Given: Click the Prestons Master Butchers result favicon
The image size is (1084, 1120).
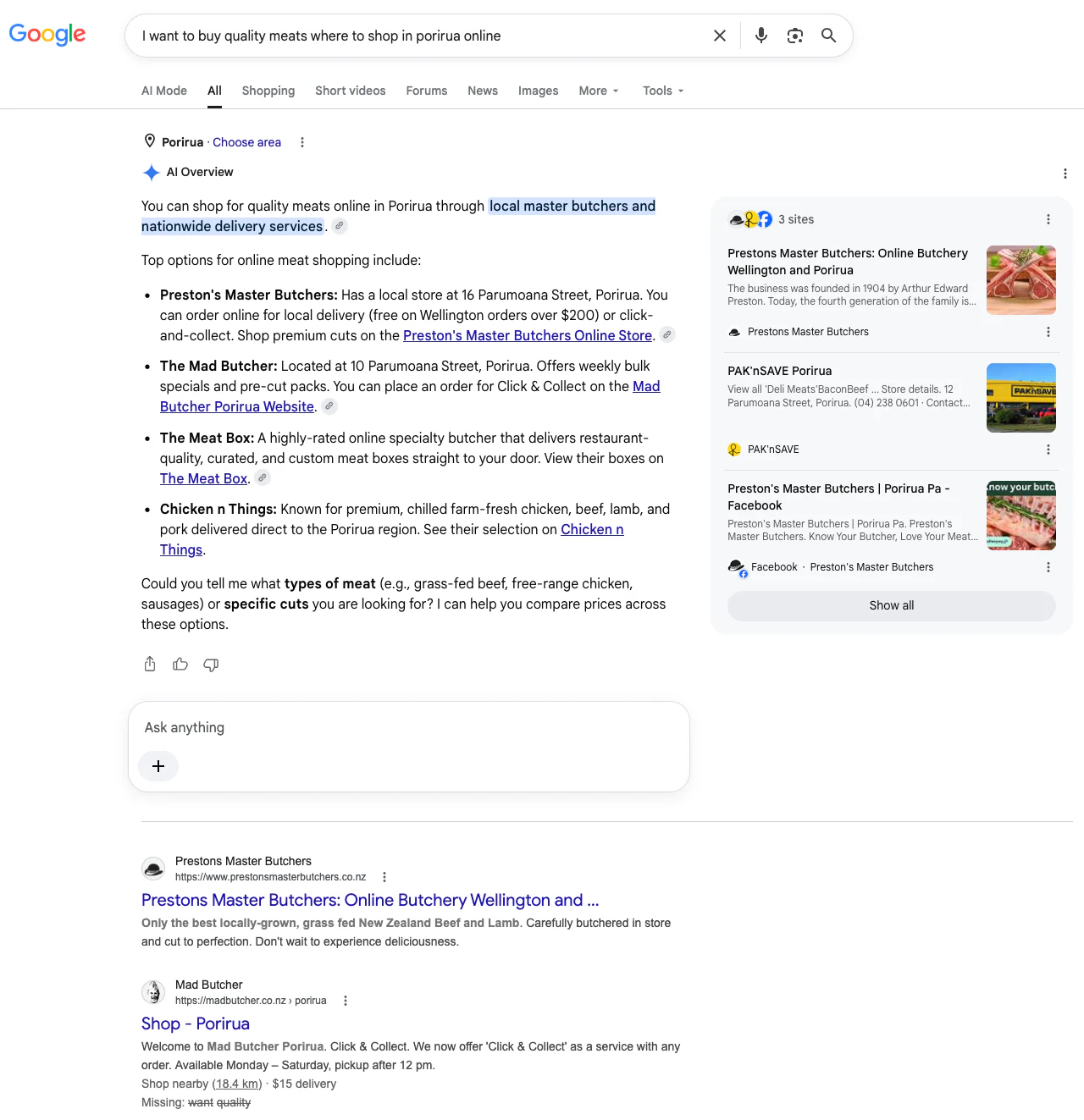Looking at the screenshot, I should pos(153,869).
